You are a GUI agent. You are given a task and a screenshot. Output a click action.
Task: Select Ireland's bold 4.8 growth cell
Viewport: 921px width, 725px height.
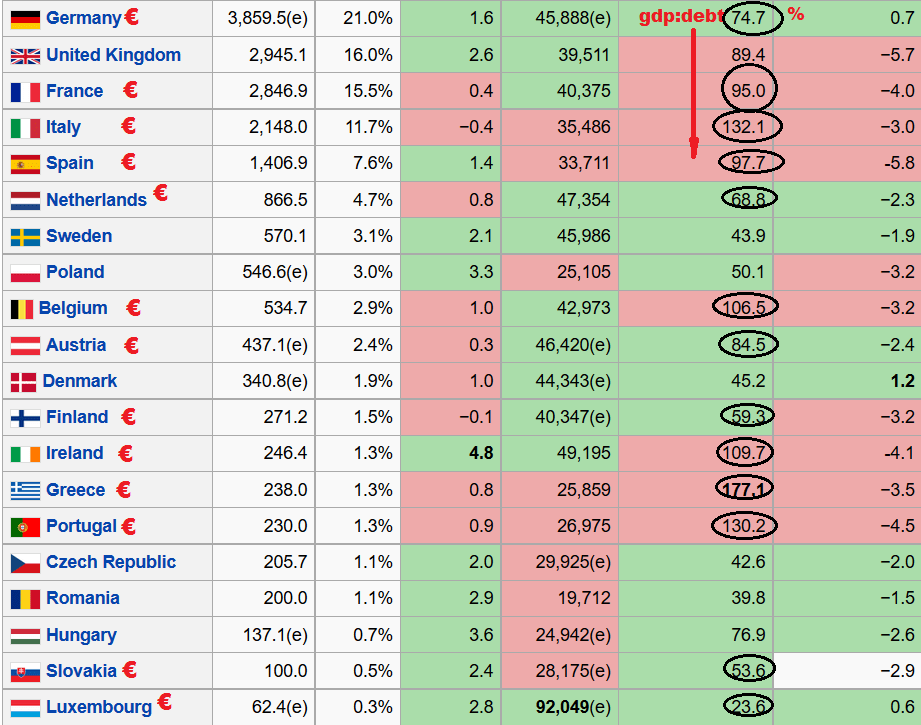(x=480, y=453)
